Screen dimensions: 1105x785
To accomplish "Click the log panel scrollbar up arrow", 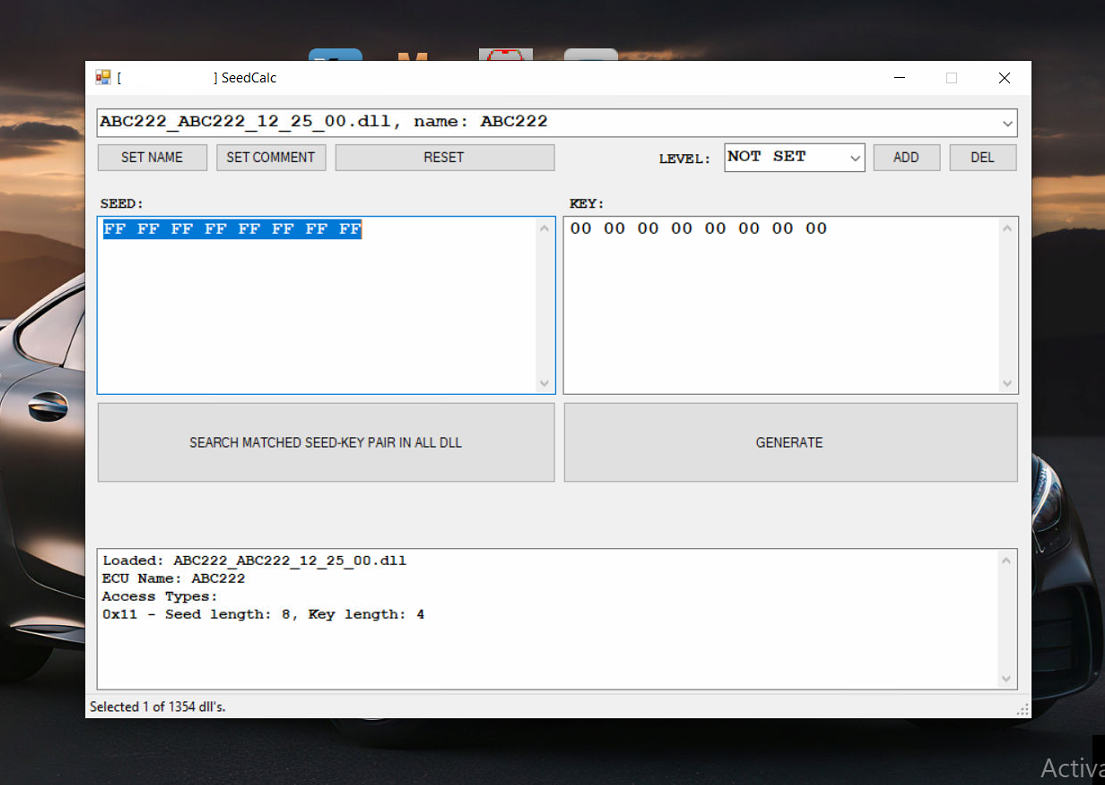I will [1006, 561].
